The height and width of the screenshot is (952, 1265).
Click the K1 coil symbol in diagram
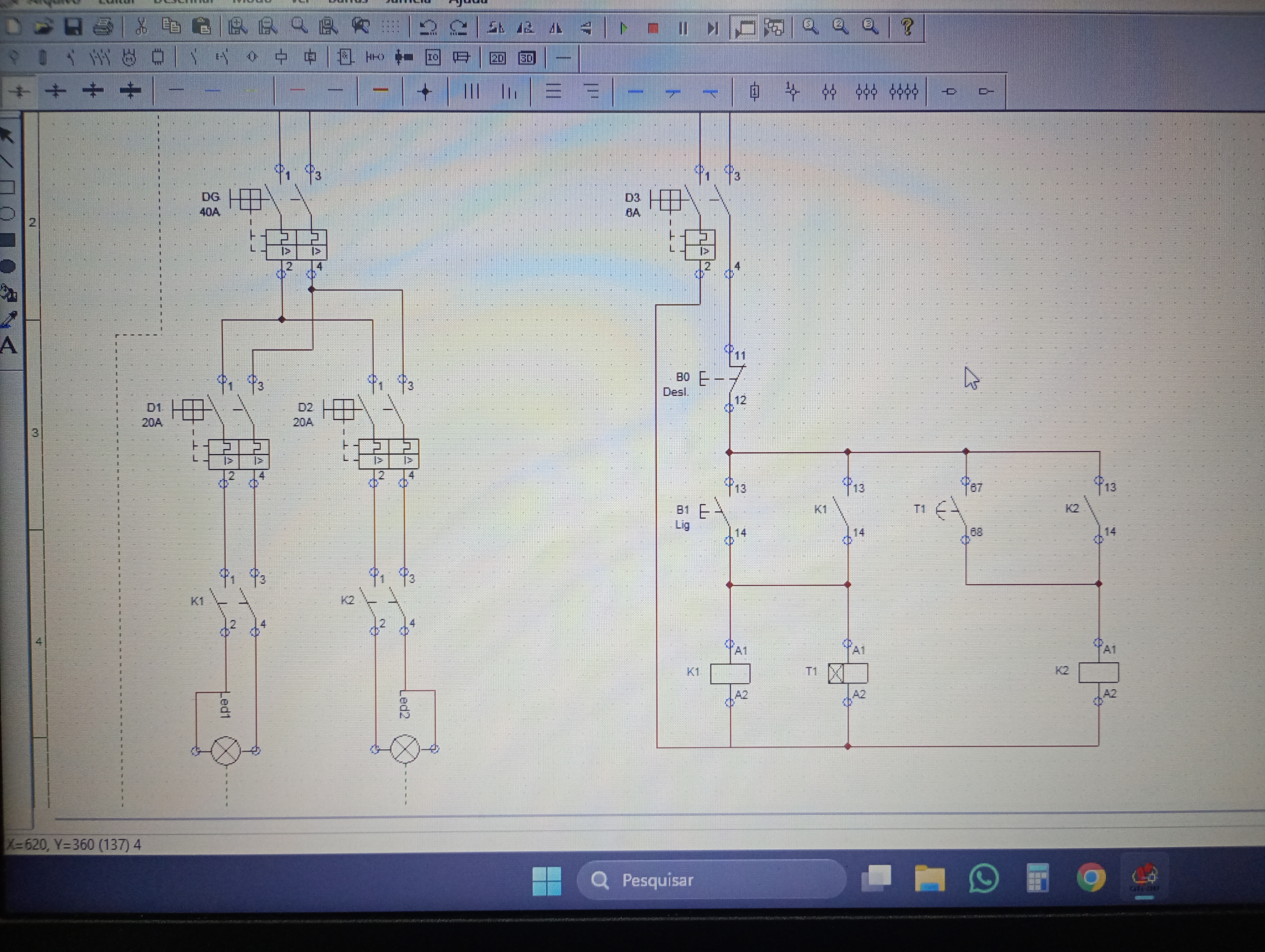(730, 673)
